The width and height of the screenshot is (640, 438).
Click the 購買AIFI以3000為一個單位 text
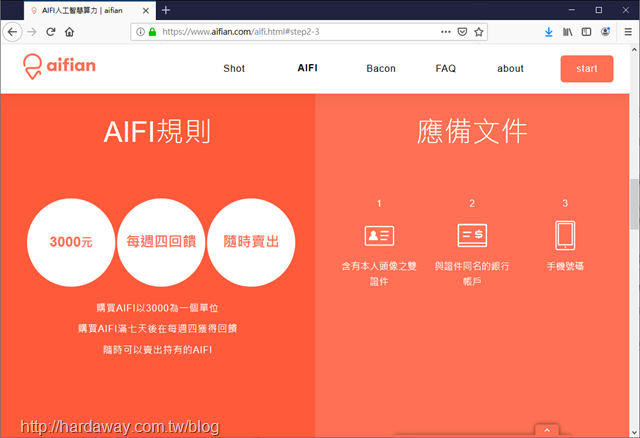tap(157, 308)
